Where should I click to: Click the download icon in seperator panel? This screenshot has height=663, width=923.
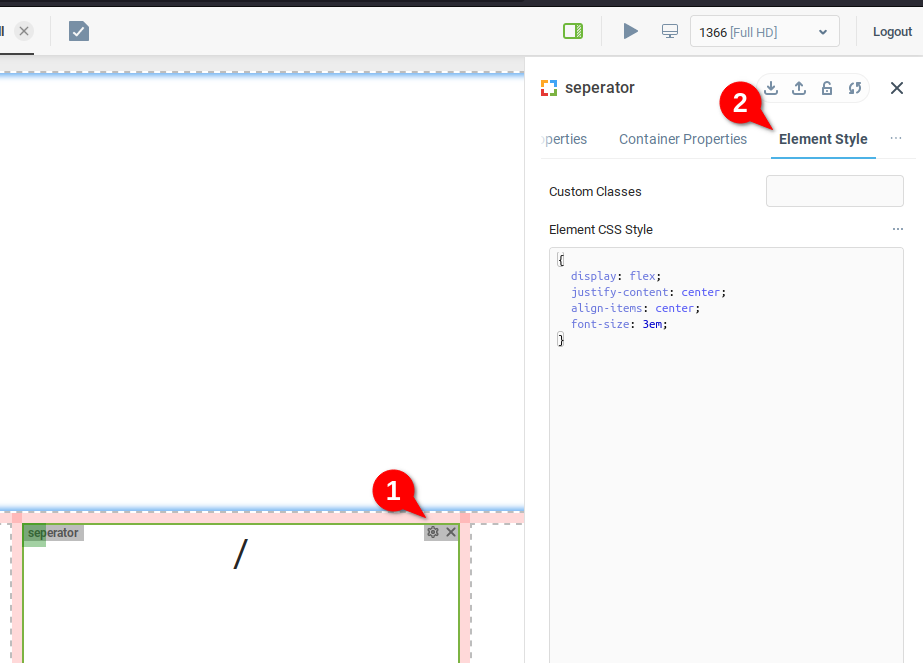point(771,88)
